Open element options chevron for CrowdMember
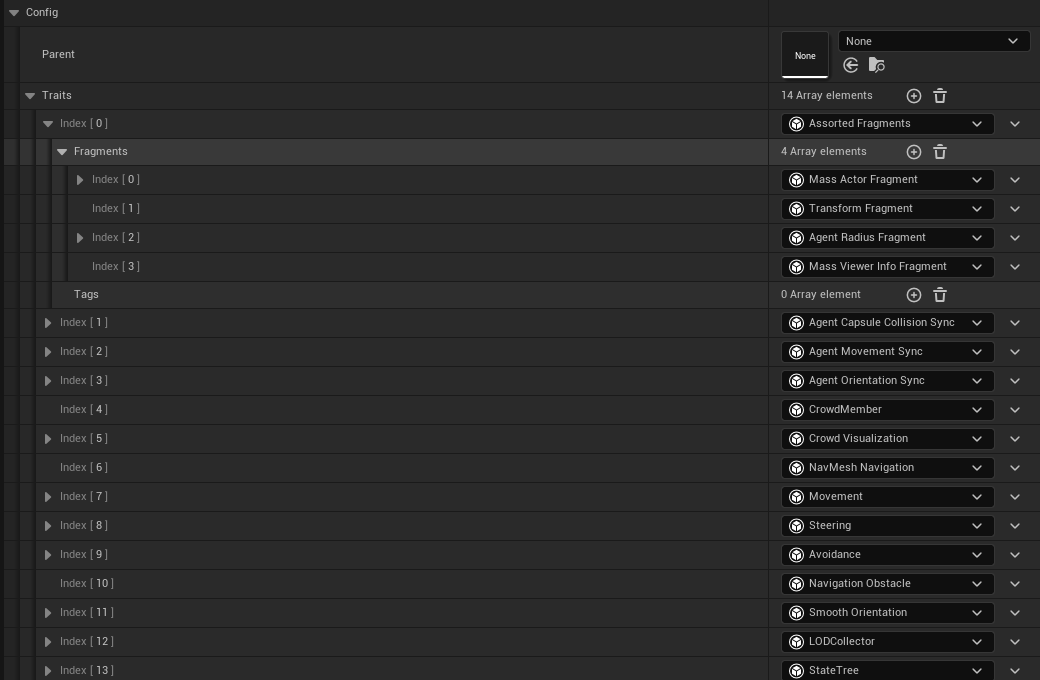The image size is (1040, 680). 1015,410
